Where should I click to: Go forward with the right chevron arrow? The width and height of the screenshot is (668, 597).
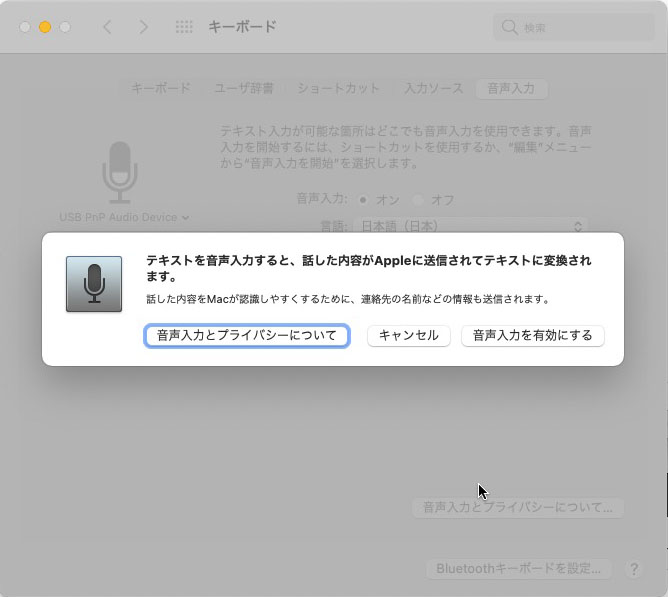[144, 27]
